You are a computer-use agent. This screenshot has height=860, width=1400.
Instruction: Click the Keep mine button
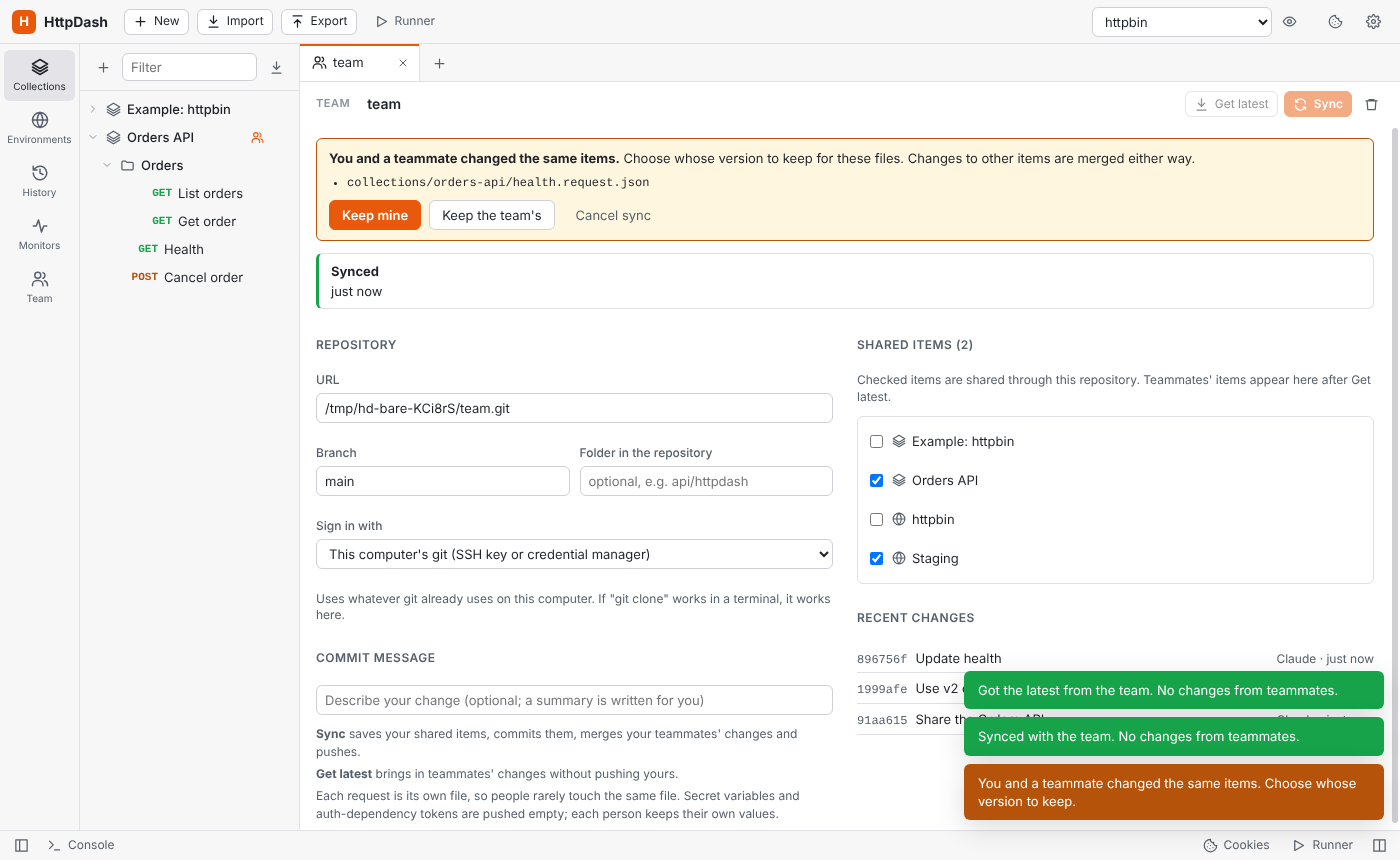pos(375,215)
